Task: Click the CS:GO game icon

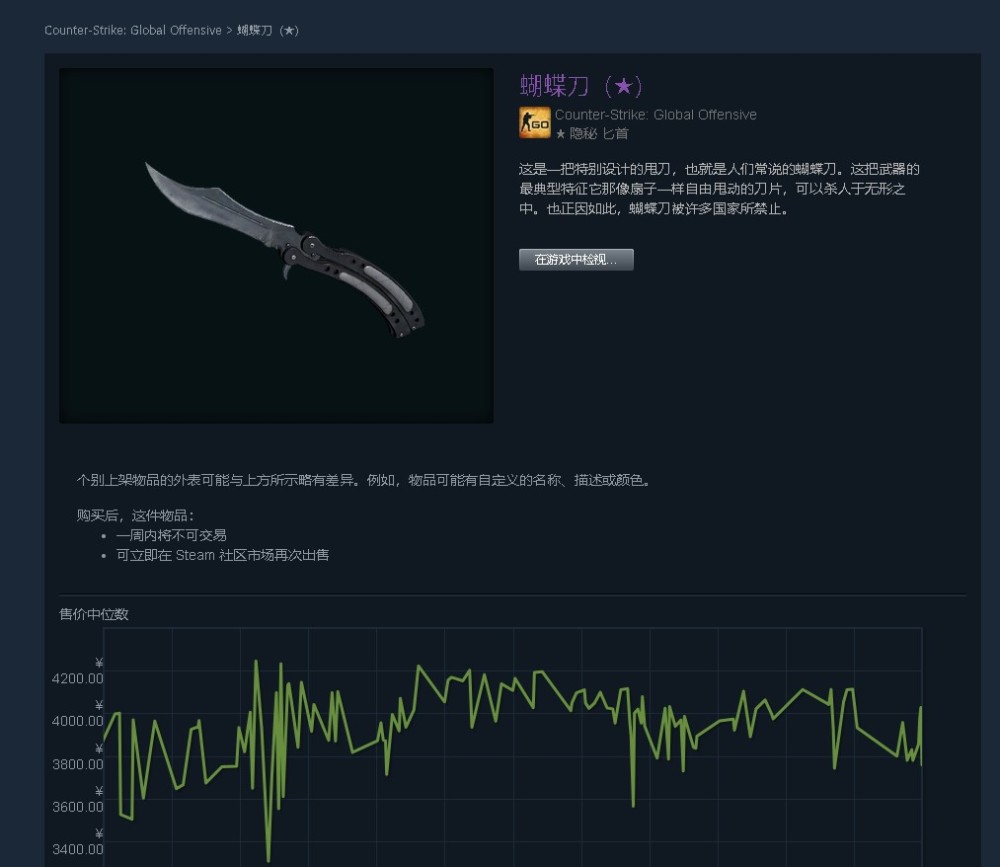Action: pyautogui.click(x=534, y=122)
